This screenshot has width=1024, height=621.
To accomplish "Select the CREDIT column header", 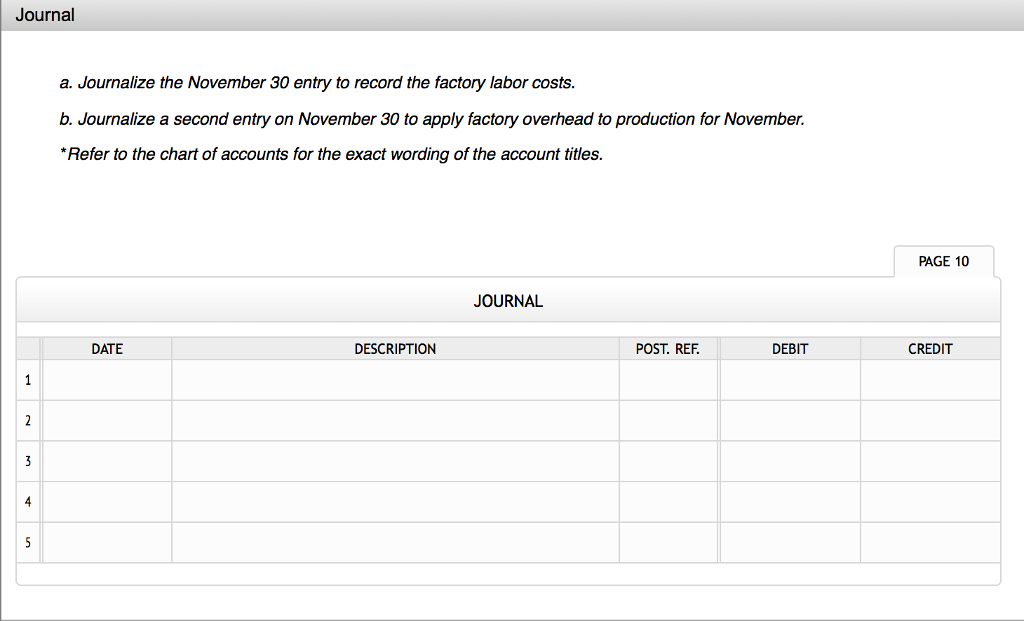I will point(930,348).
